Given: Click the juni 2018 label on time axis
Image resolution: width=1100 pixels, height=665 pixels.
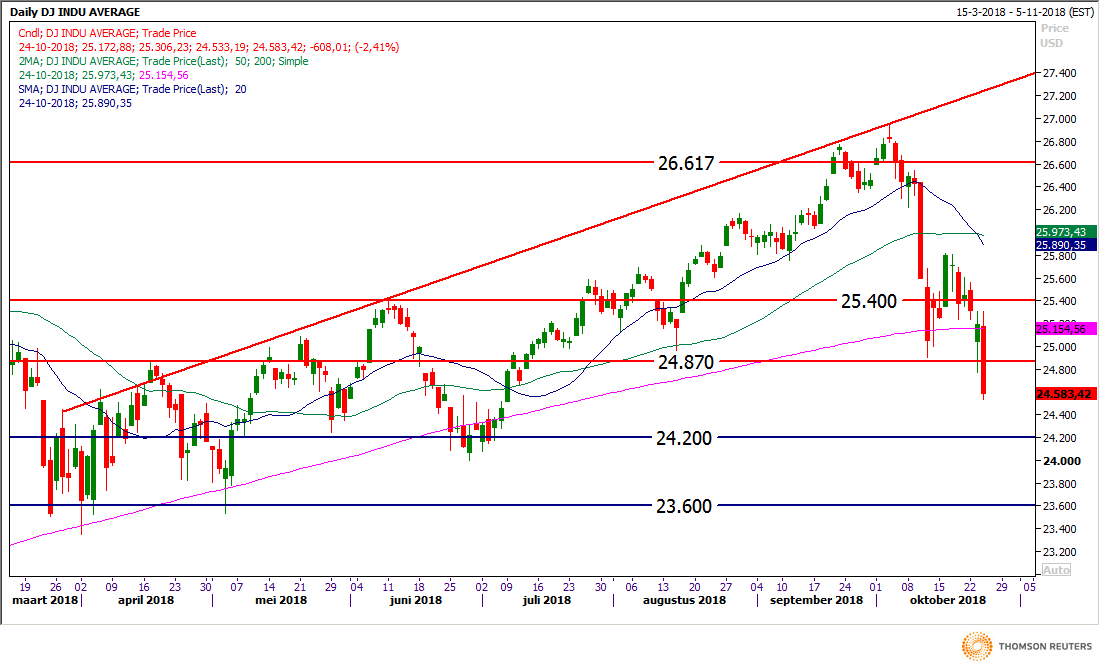Looking at the screenshot, I should click(x=414, y=600).
